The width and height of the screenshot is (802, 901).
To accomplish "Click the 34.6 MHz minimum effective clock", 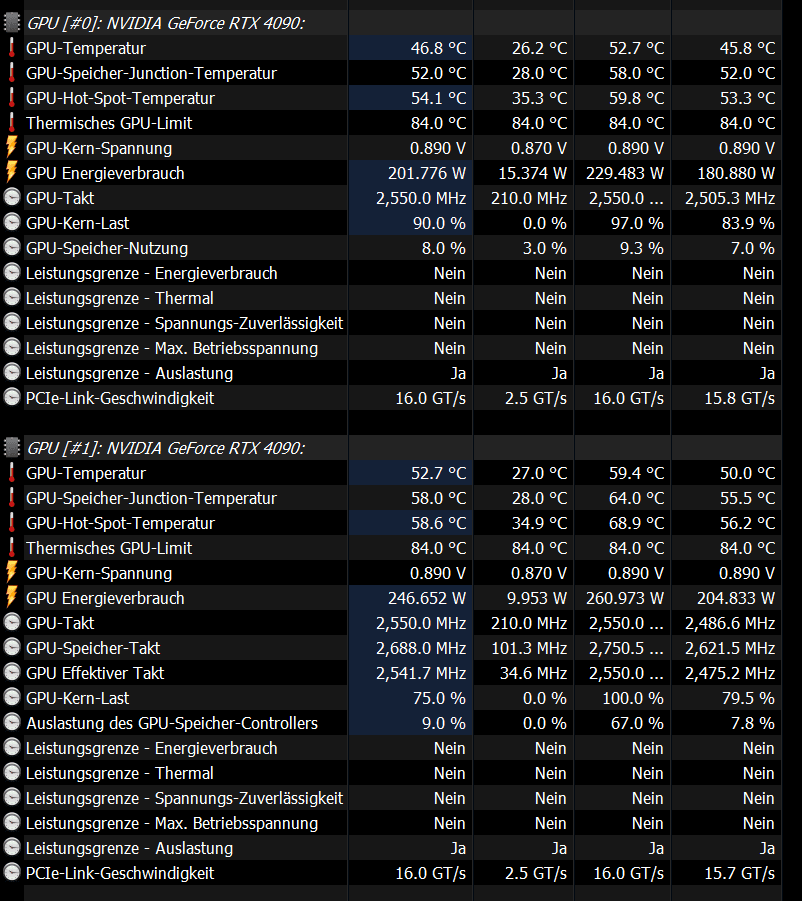I will pyautogui.click(x=533, y=673).
